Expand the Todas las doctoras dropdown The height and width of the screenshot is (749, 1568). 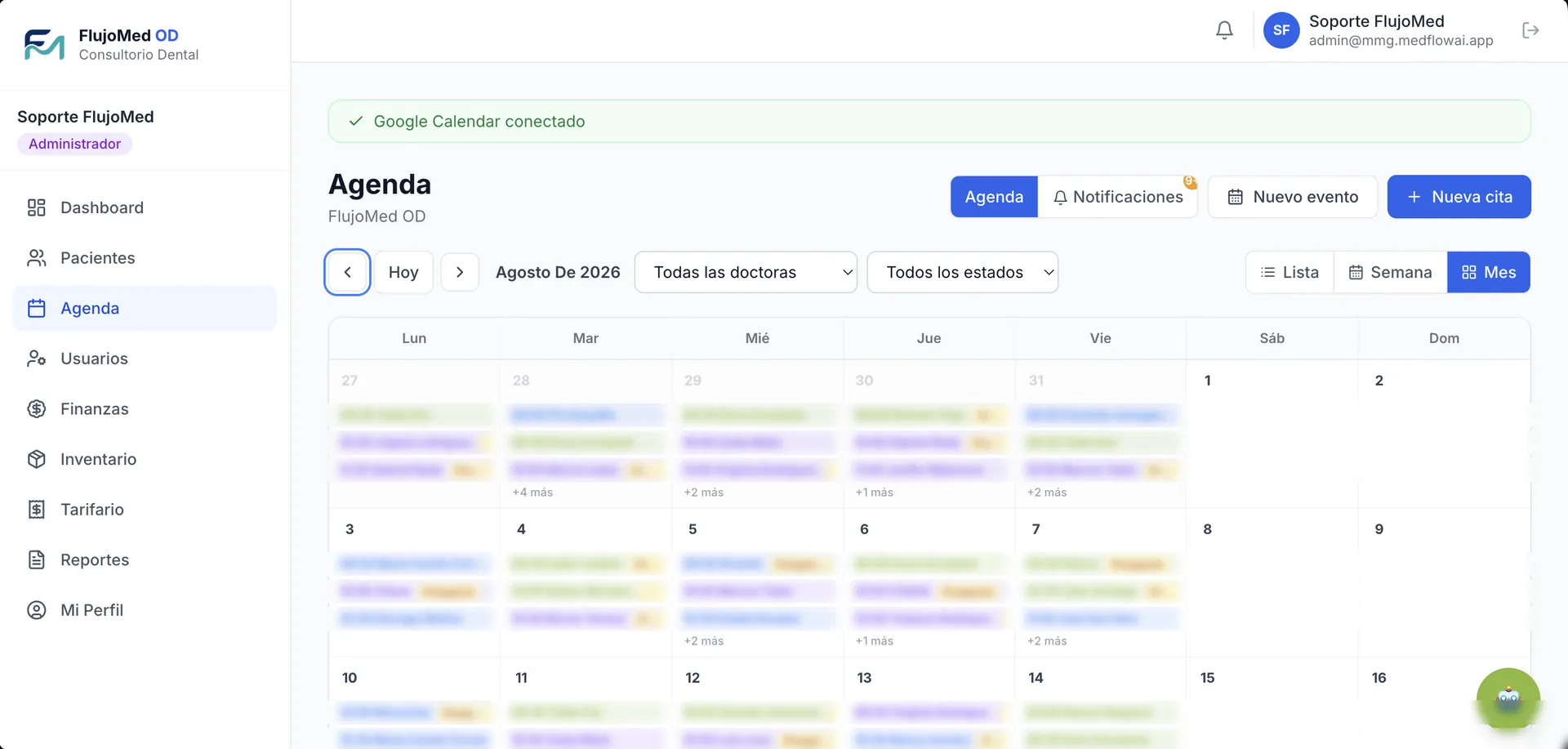[746, 272]
